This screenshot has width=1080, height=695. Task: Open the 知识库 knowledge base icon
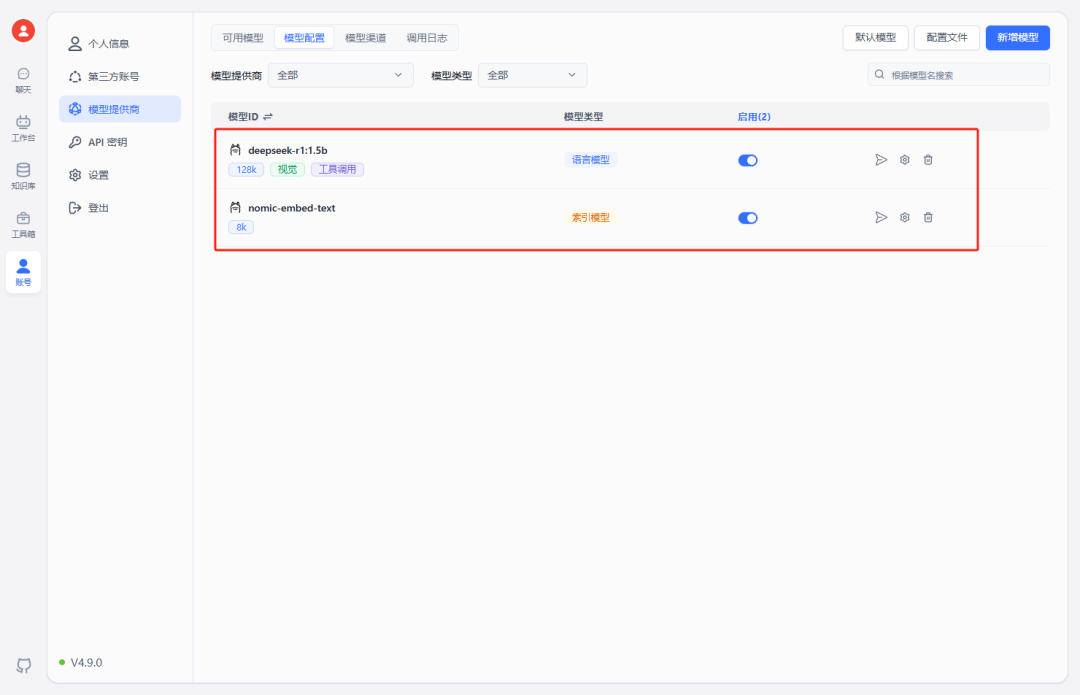coord(23,175)
